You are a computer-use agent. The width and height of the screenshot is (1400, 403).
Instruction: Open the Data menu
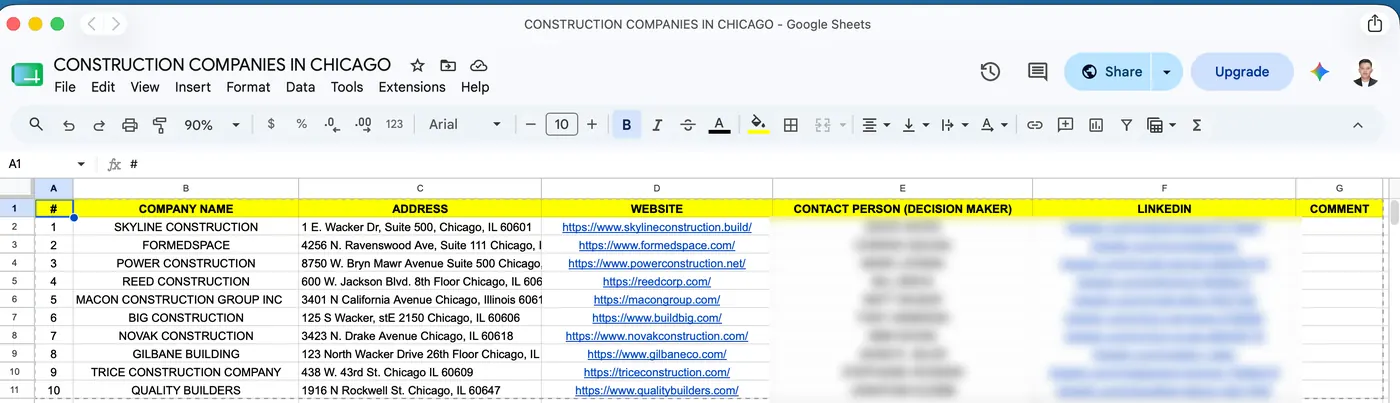tap(301, 87)
